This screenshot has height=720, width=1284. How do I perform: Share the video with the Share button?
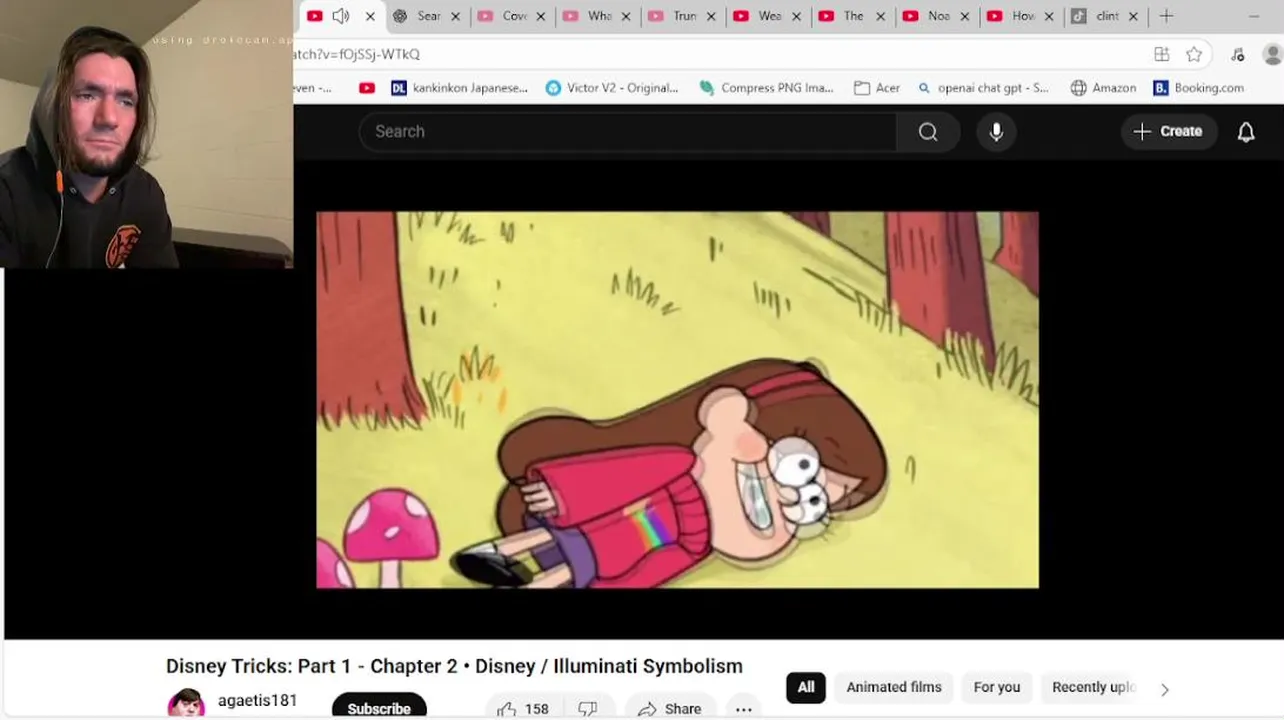671,708
